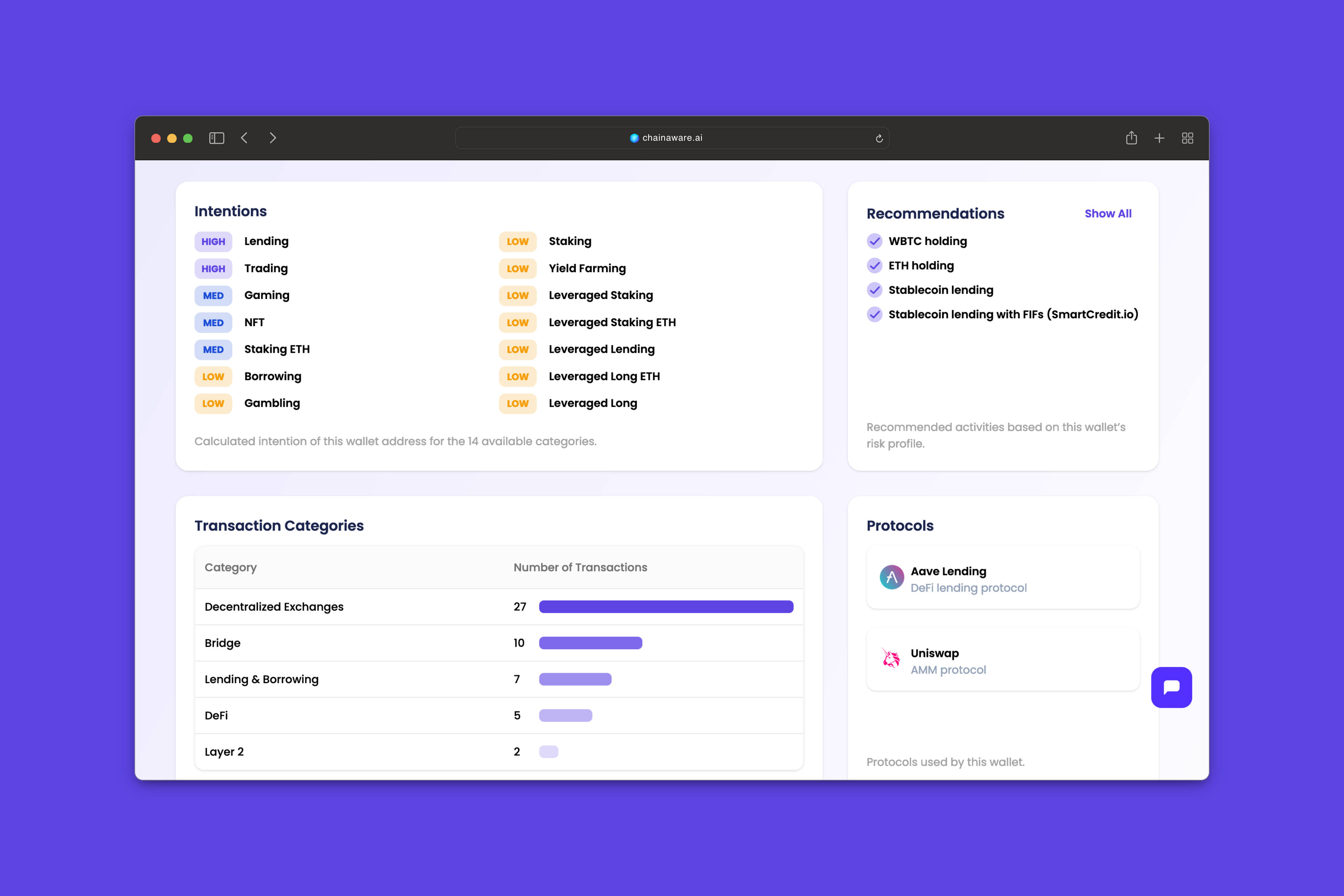Click the LOW badge next to Gambling
Viewport: 1344px width, 896px height.
(x=212, y=404)
